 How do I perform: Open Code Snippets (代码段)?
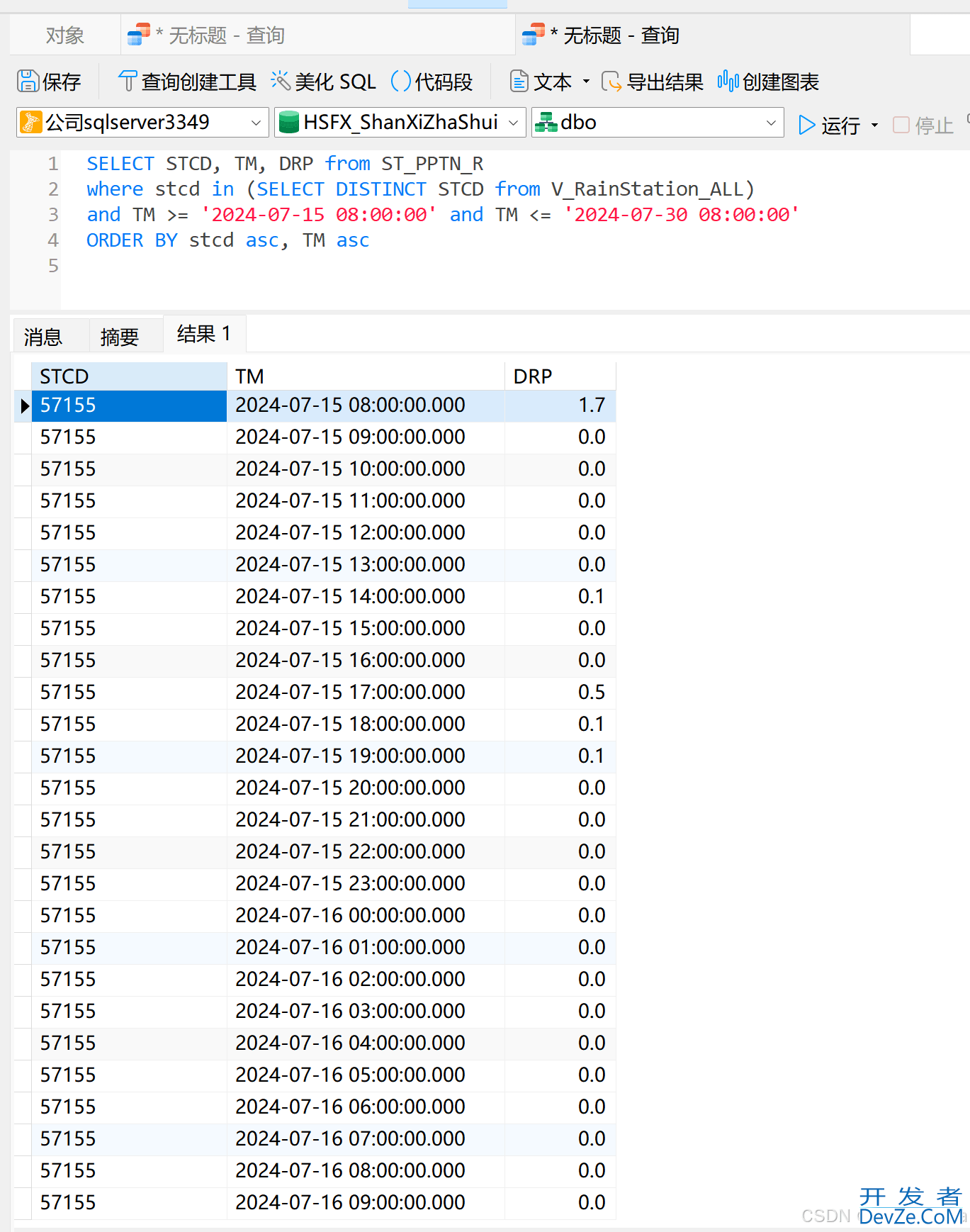coord(432,82)
